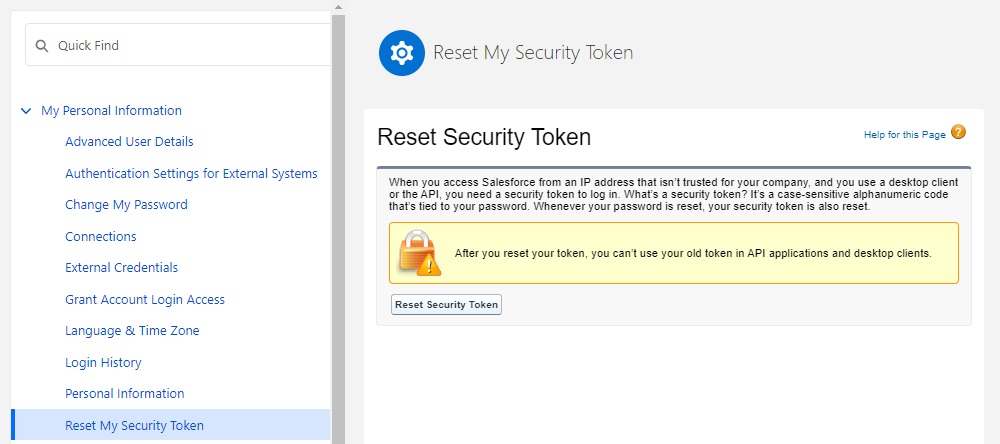This screenshot has width=1000, height=444.
Task: Open Help for this Page link
Action: [904, 135]
